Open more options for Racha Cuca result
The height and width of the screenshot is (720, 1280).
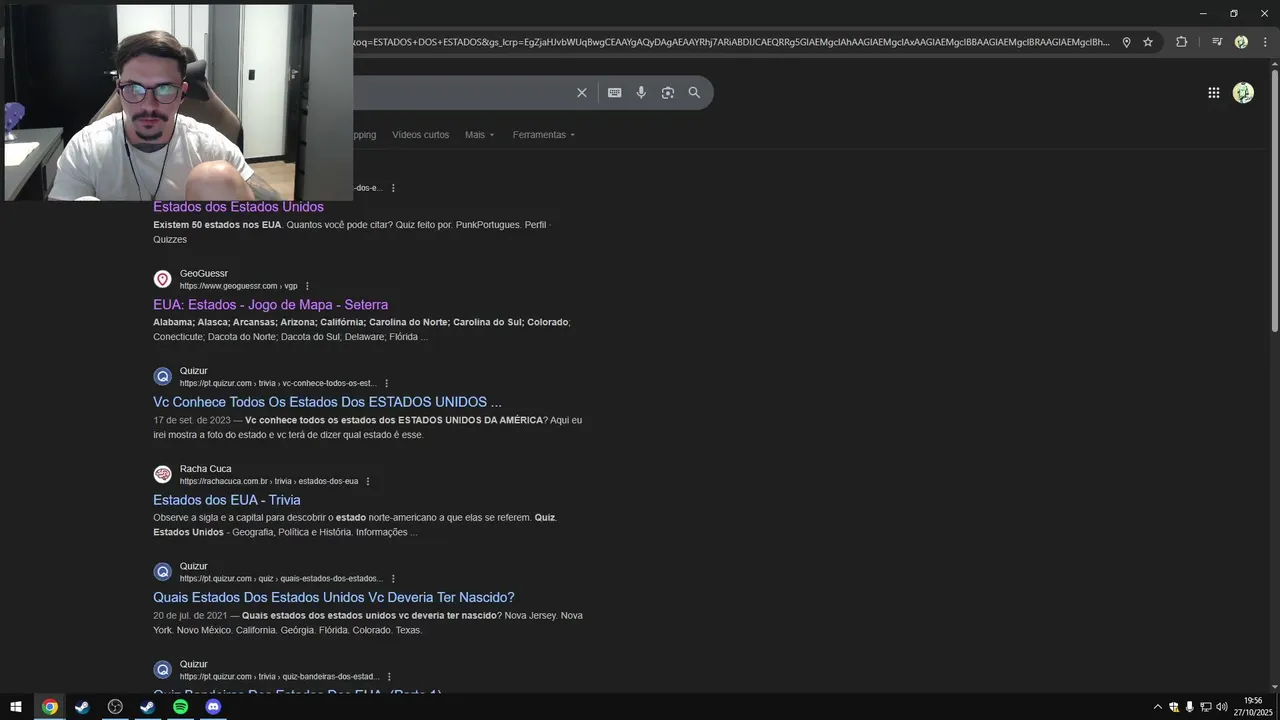[368, 481]
